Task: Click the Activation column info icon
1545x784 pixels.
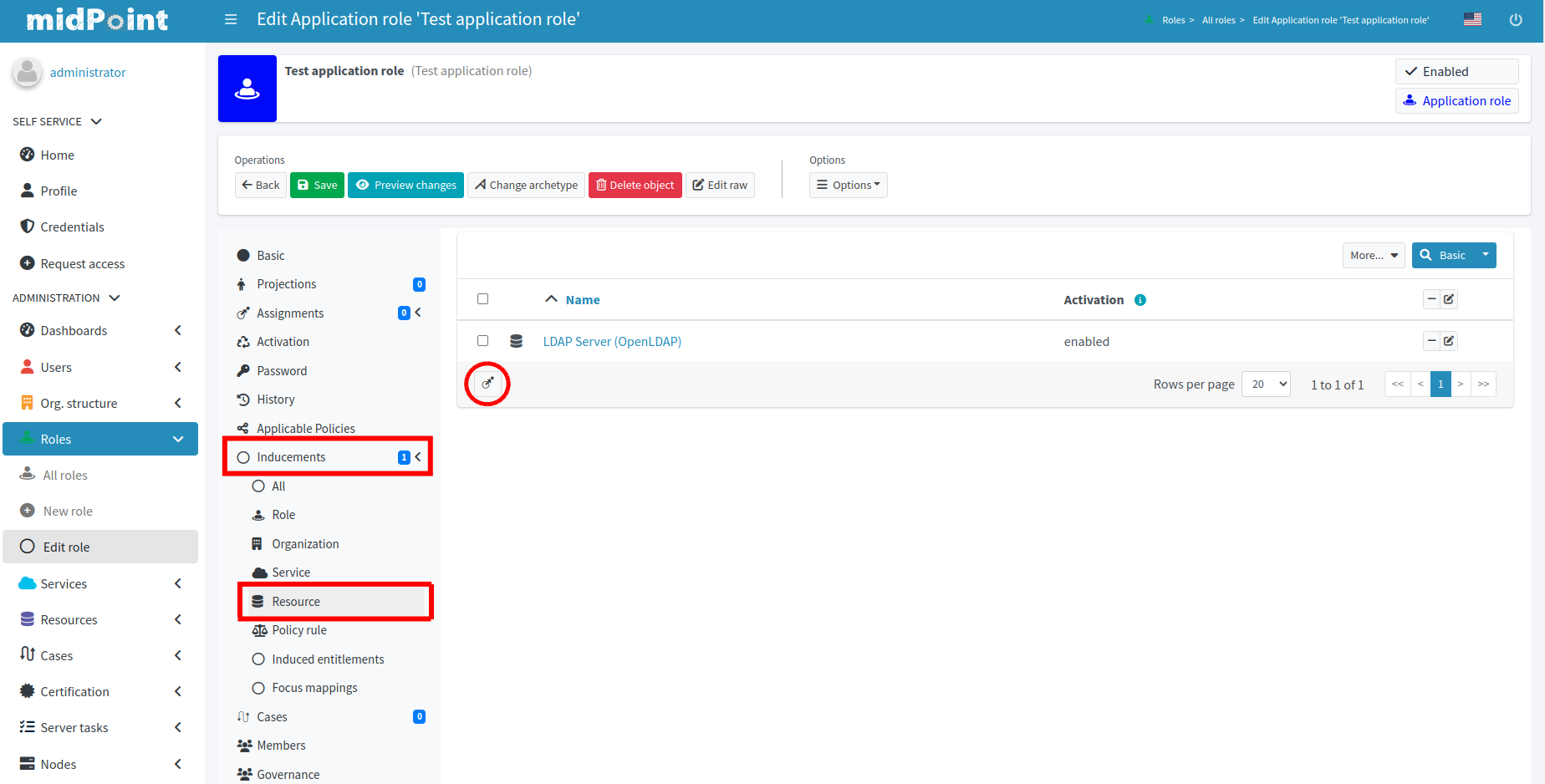Action: (x=1140, y=300)
